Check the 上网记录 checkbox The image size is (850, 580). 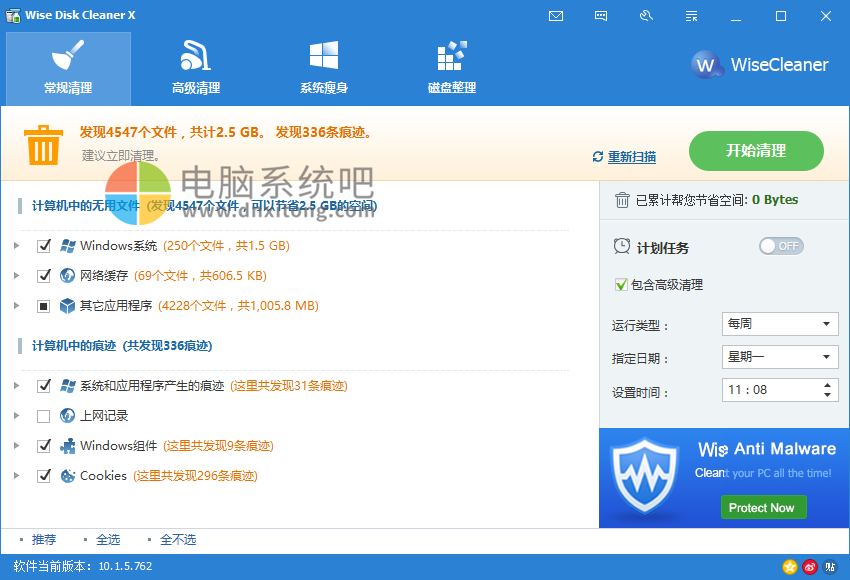coord(43,416)
